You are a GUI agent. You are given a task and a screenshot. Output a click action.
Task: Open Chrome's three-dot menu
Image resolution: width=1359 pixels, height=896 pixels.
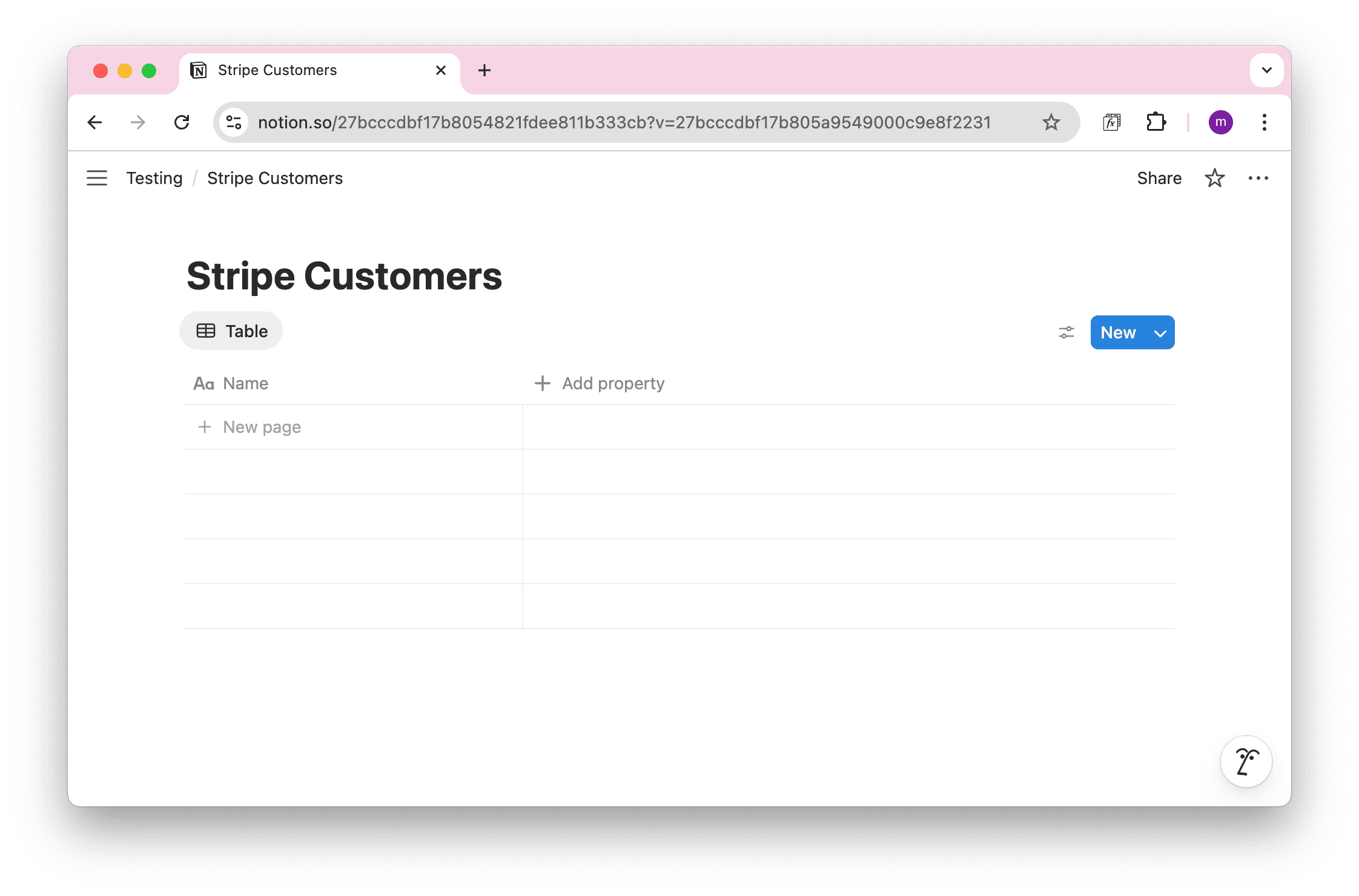click(1264, 123)
